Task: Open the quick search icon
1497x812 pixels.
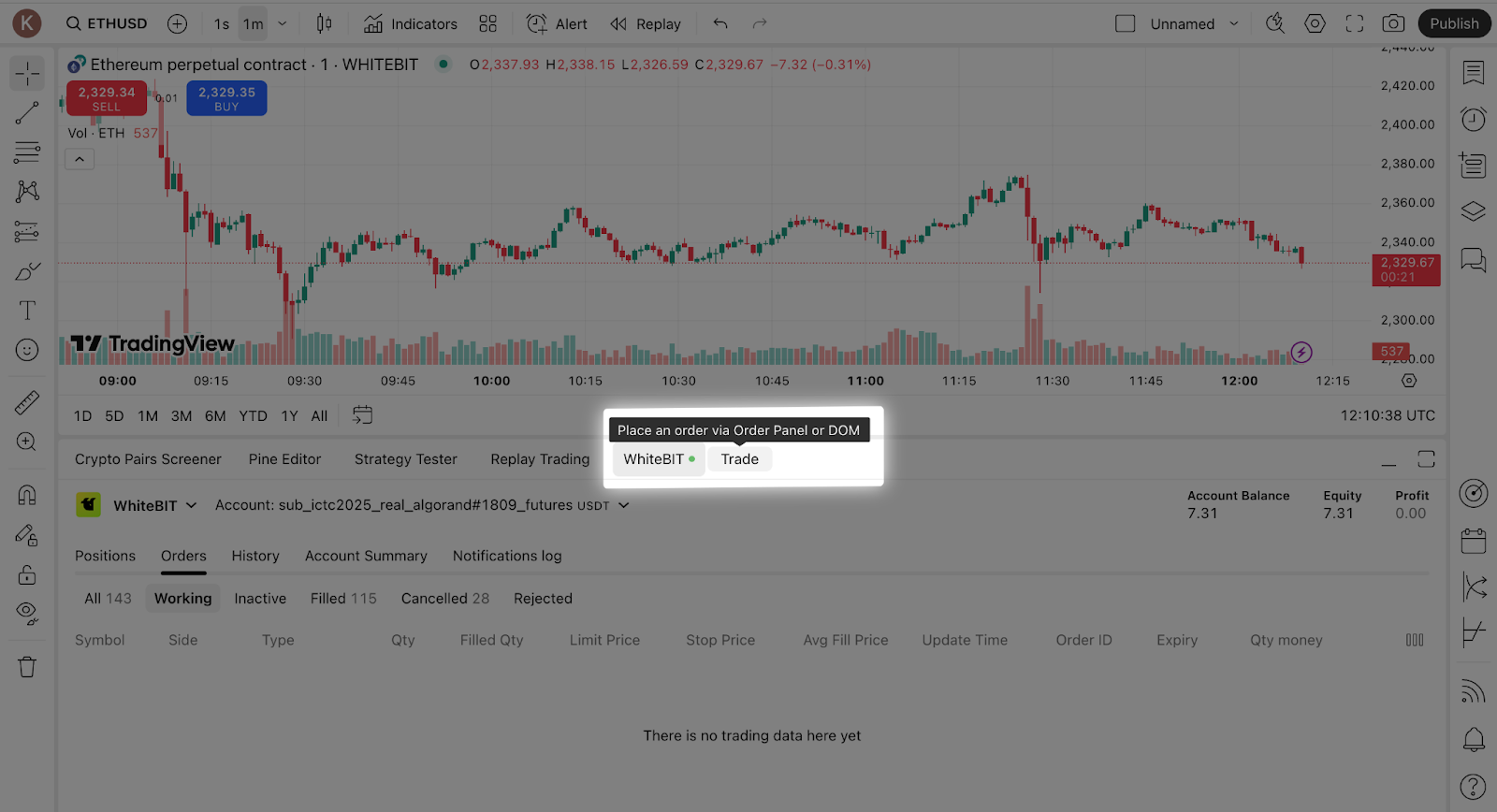Action: (x=1275, y=24)
